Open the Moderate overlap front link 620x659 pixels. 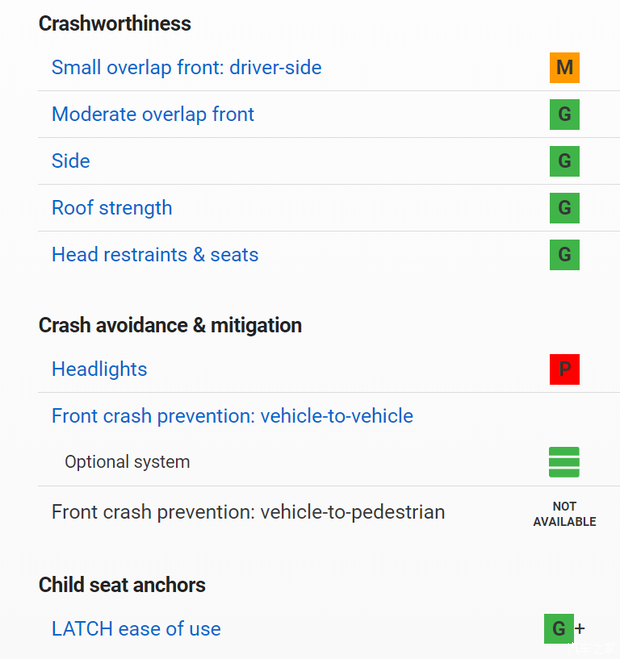pyautogui.click(x=153, y=115)
